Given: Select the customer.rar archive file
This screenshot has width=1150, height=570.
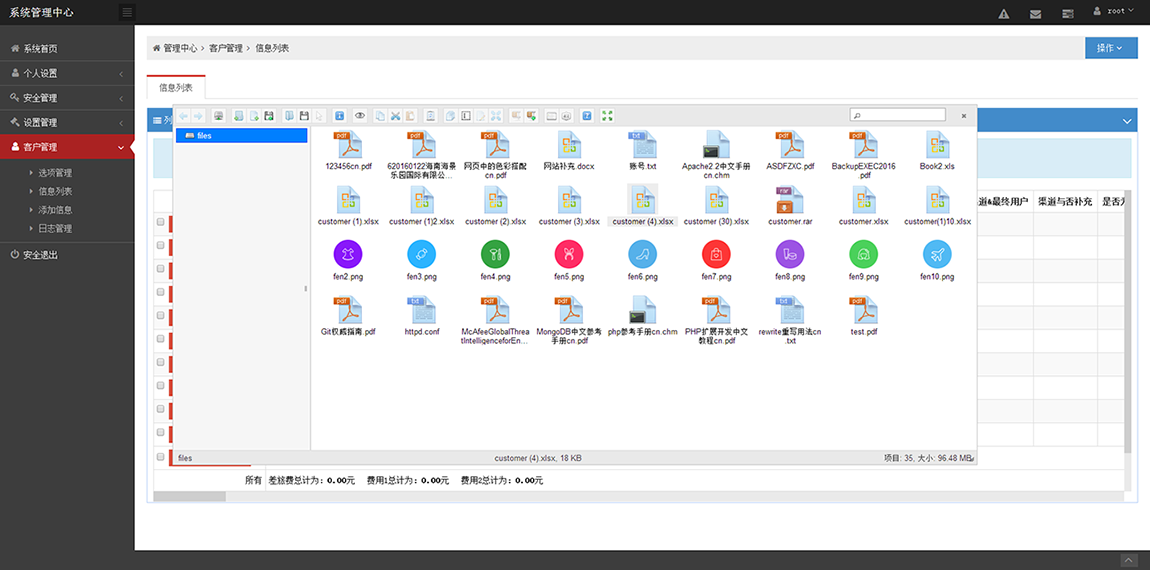Looking at the screenshot, I should point(790,206).
